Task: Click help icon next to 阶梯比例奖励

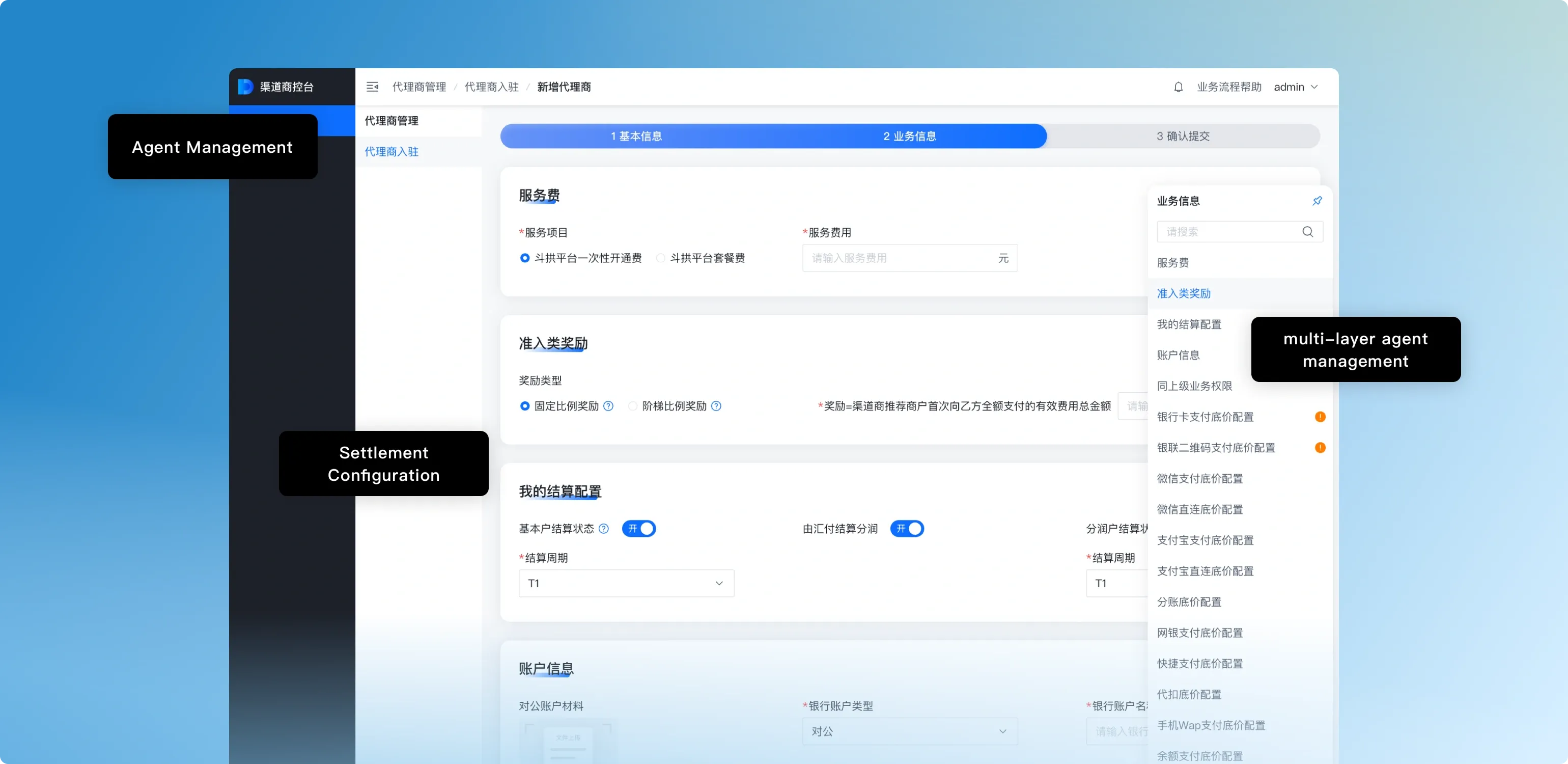Action: click(716, 406)
